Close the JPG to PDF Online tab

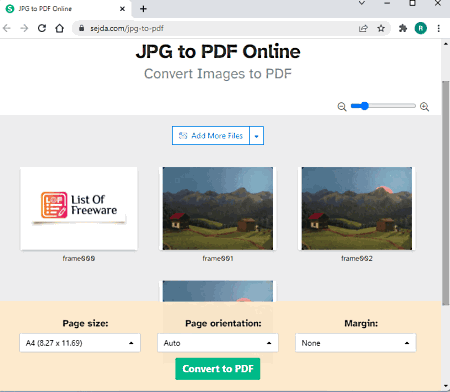pos(122,9)
